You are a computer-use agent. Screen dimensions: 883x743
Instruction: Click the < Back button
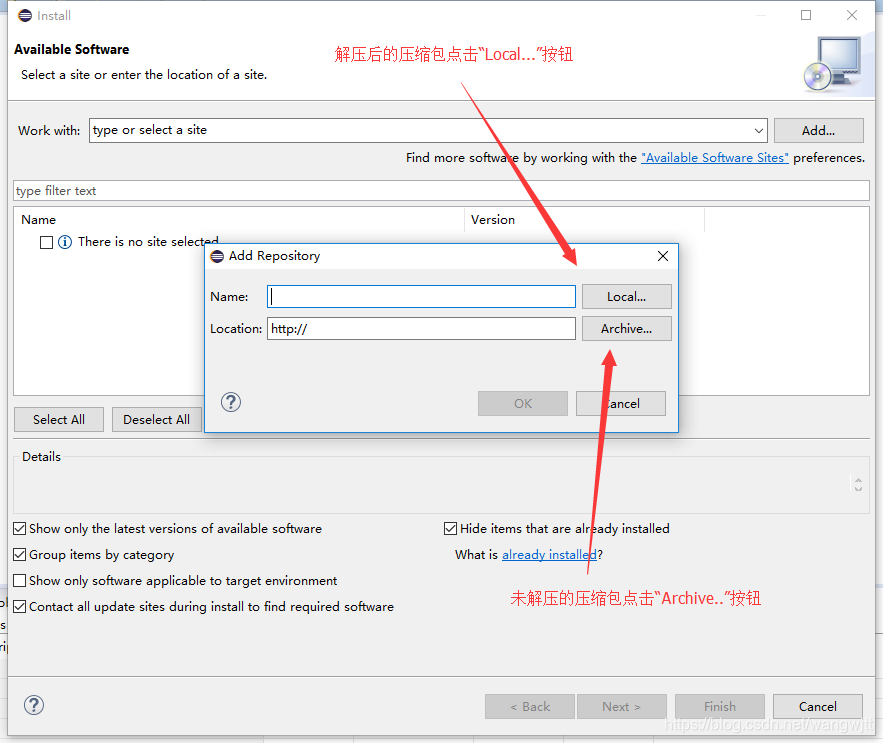(x=529, y=706)
